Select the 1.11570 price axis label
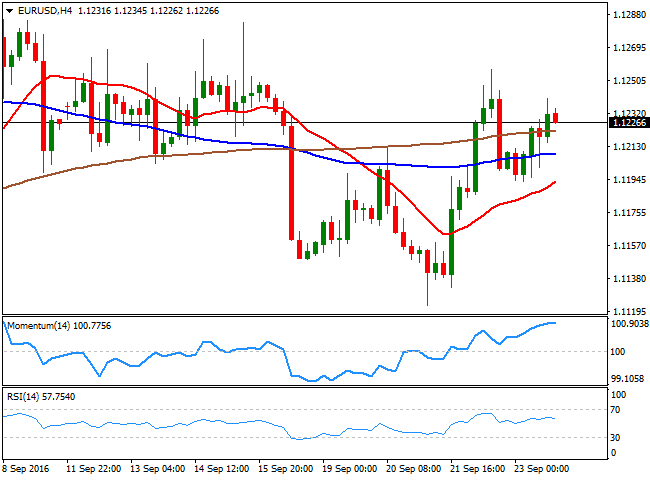650x480 pixels. click(629, 246)
